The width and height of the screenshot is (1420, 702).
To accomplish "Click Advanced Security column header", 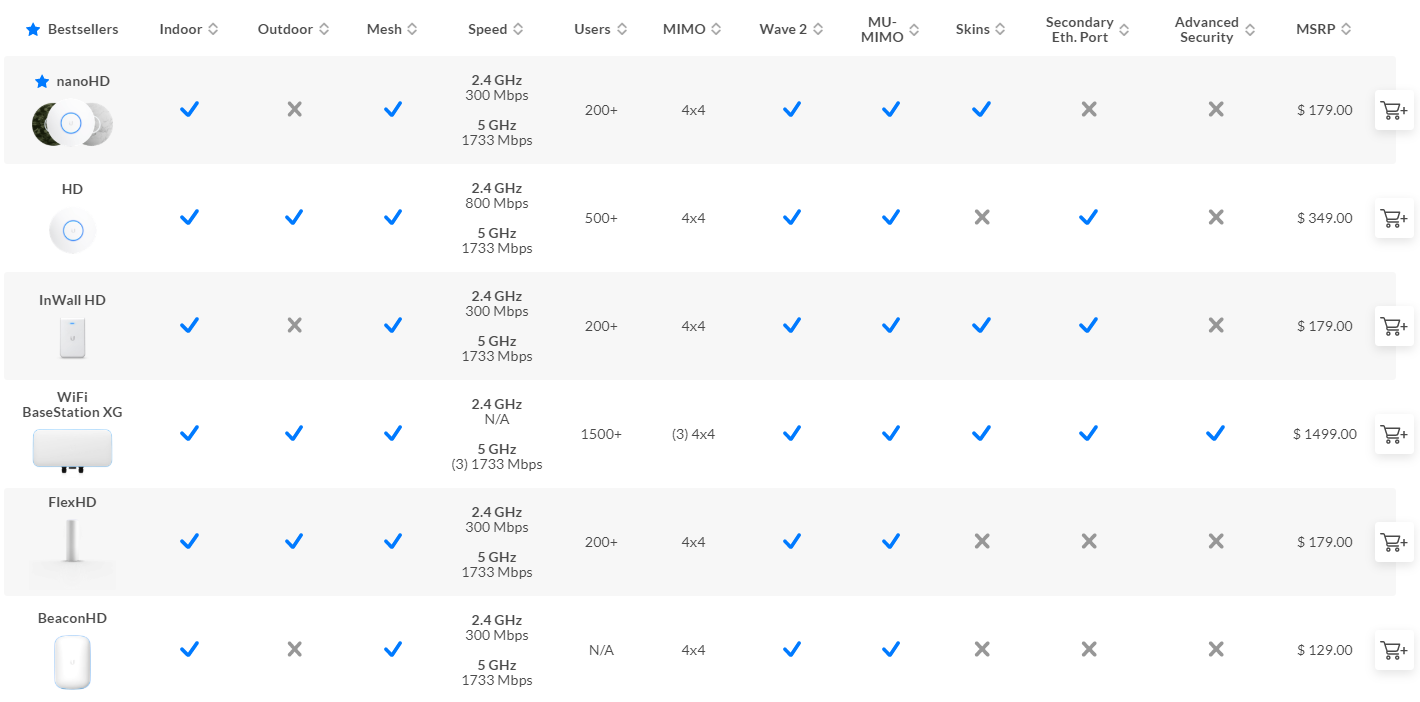I will (x=1206, y=30).
